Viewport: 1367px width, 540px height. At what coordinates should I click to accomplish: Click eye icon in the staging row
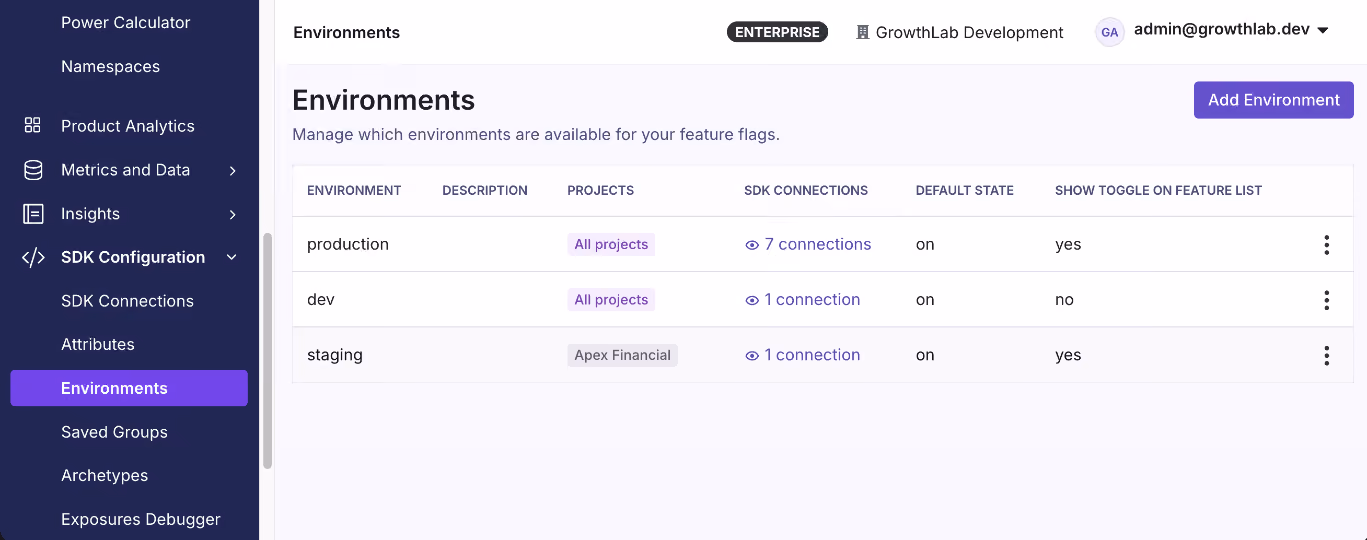coord(752,355)
